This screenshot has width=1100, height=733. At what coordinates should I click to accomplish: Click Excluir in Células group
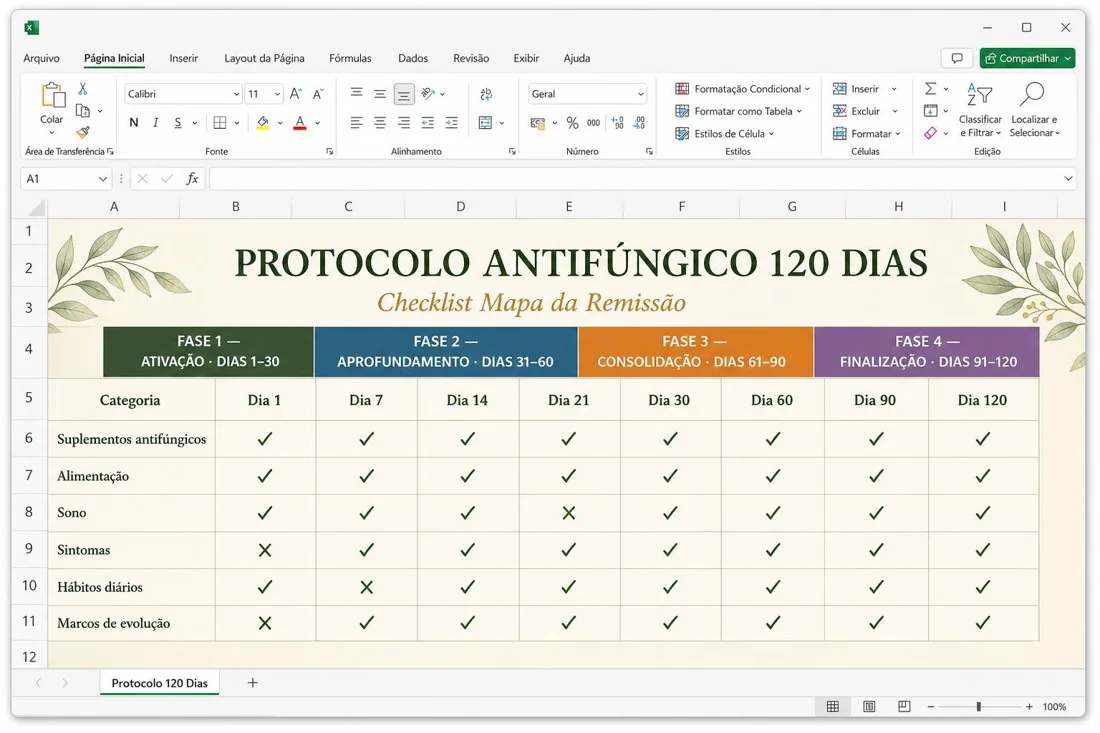tap(865, 111)
